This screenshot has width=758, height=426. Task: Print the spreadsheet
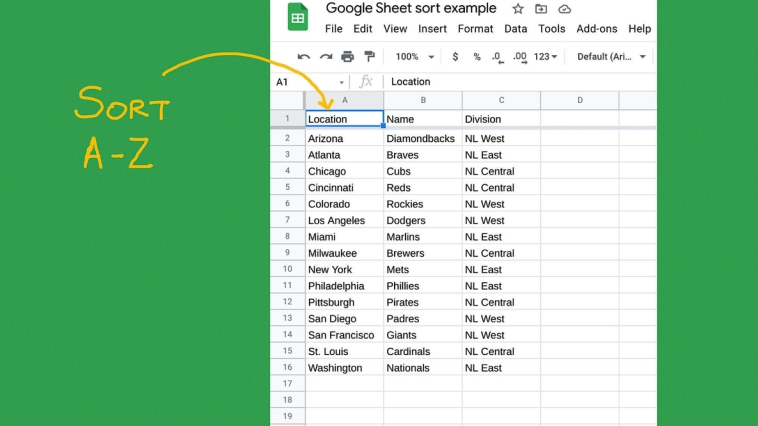click(347, 57)
